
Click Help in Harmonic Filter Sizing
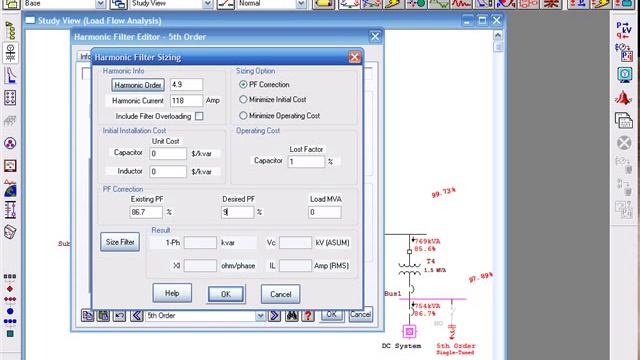coord(172,293)
